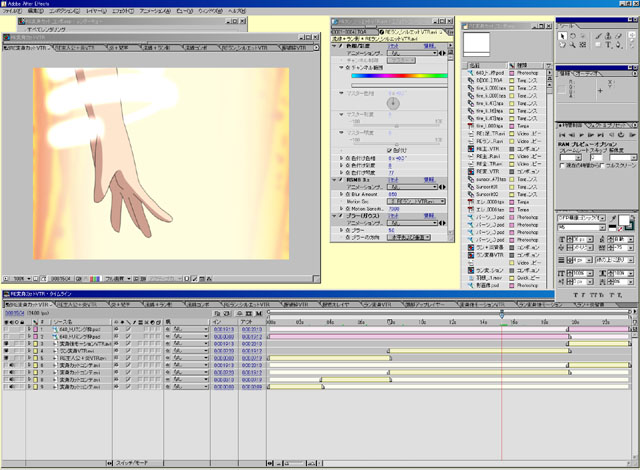Mute audio of timeline layer 7

(12, 372)
